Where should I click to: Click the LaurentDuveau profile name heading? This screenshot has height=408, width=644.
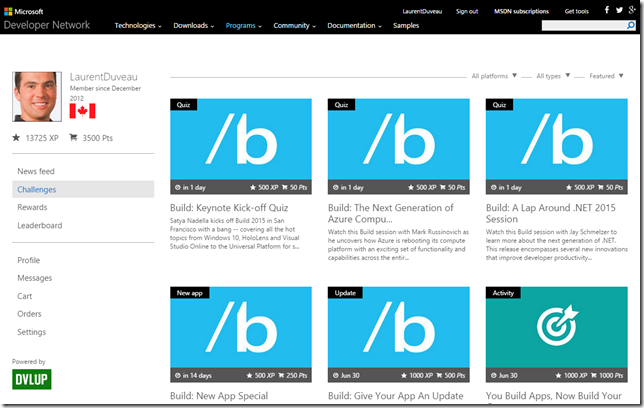(104, 77)
